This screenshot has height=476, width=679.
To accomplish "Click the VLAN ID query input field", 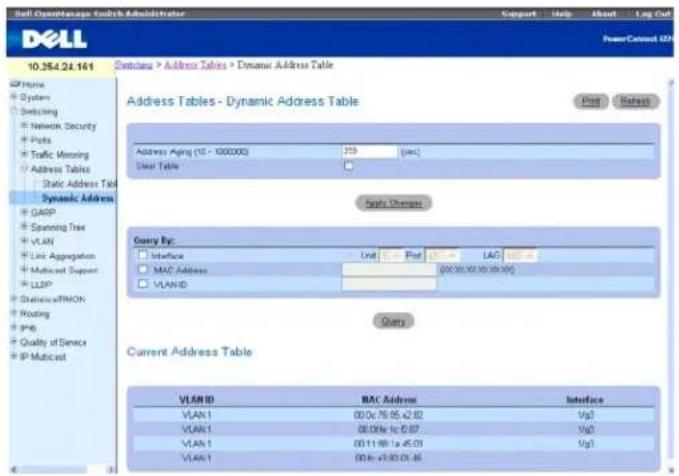I will 389,284.
